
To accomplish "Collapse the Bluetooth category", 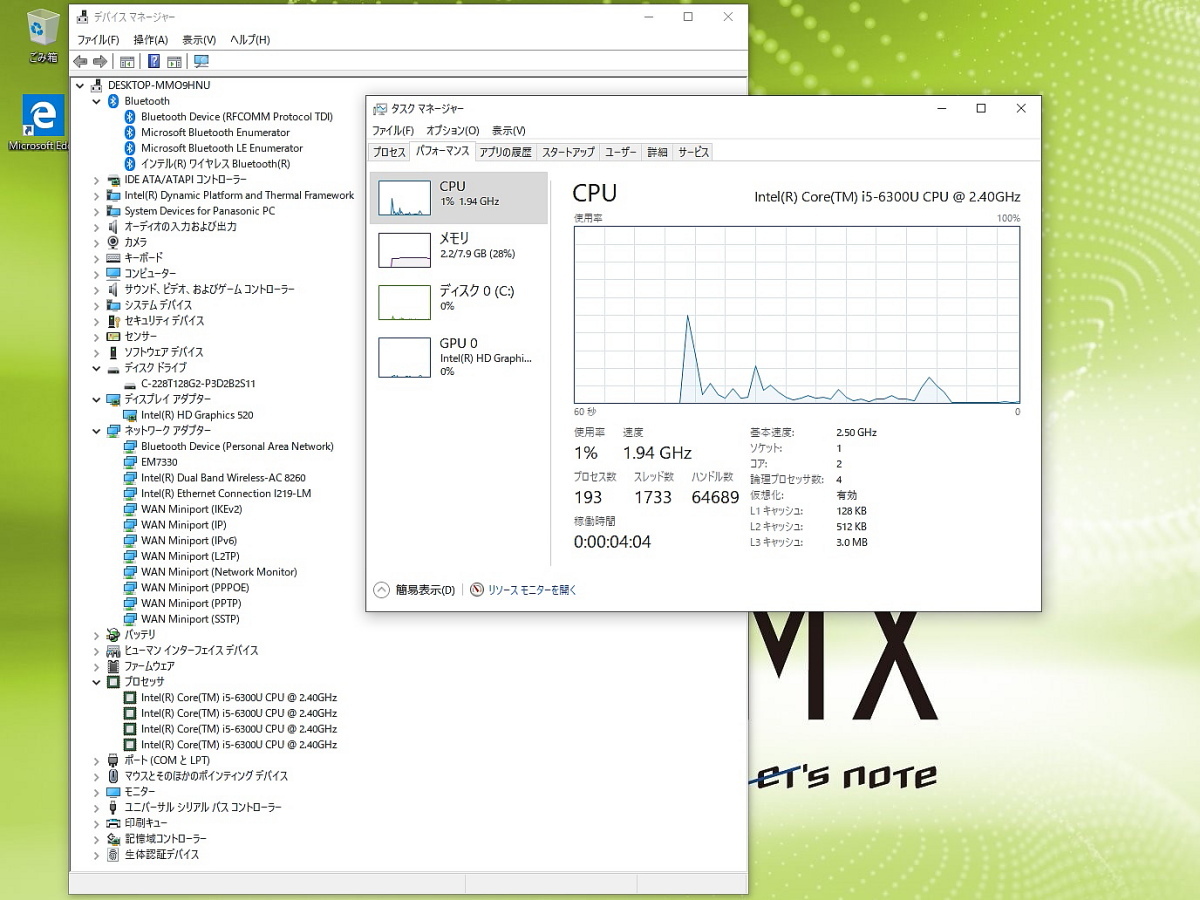I will (x=97, y=101).
